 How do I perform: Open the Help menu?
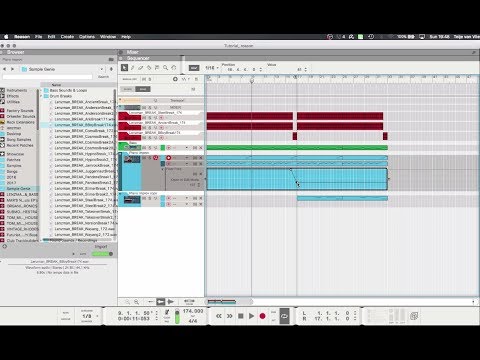(126, 37)
